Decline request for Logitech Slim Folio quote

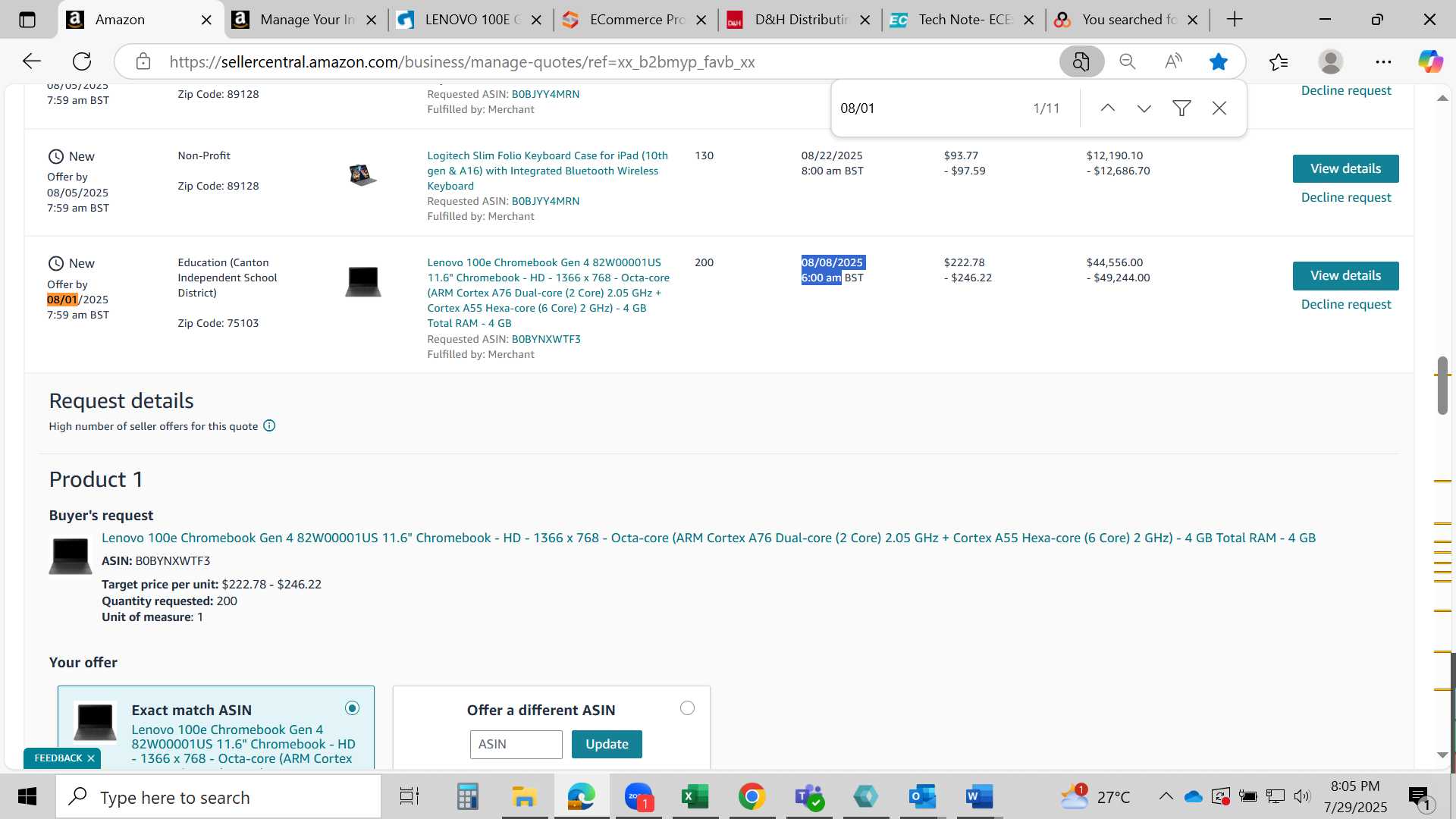pyautogui.click(x=1345, y=197)
